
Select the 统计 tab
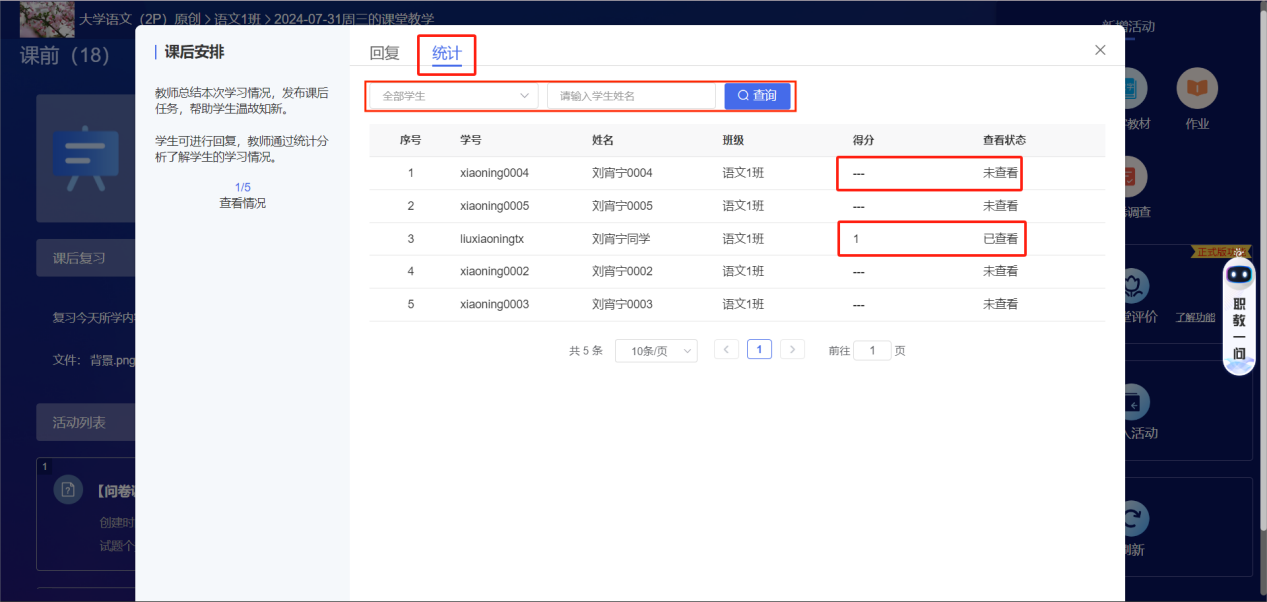[x=446, y=54]
